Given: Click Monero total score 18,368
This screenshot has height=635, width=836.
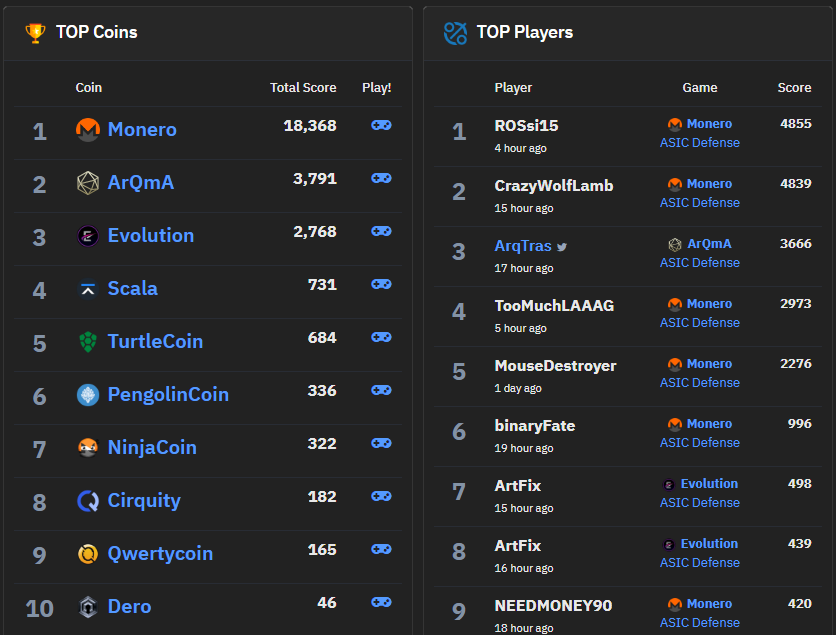Looking at the screenshot, I should point(310,126).
